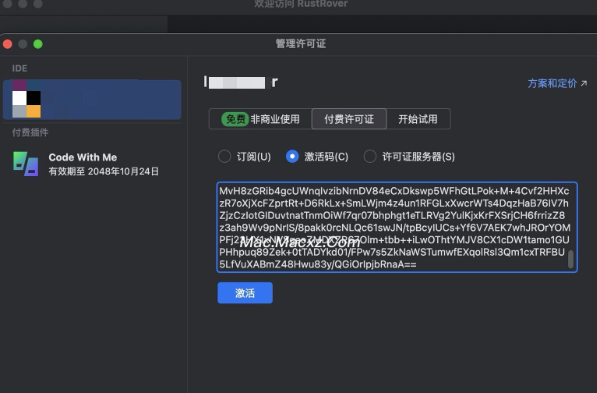Click the Code With Me plugin icon
Screen dimensions: 597x393
[26, 164]
